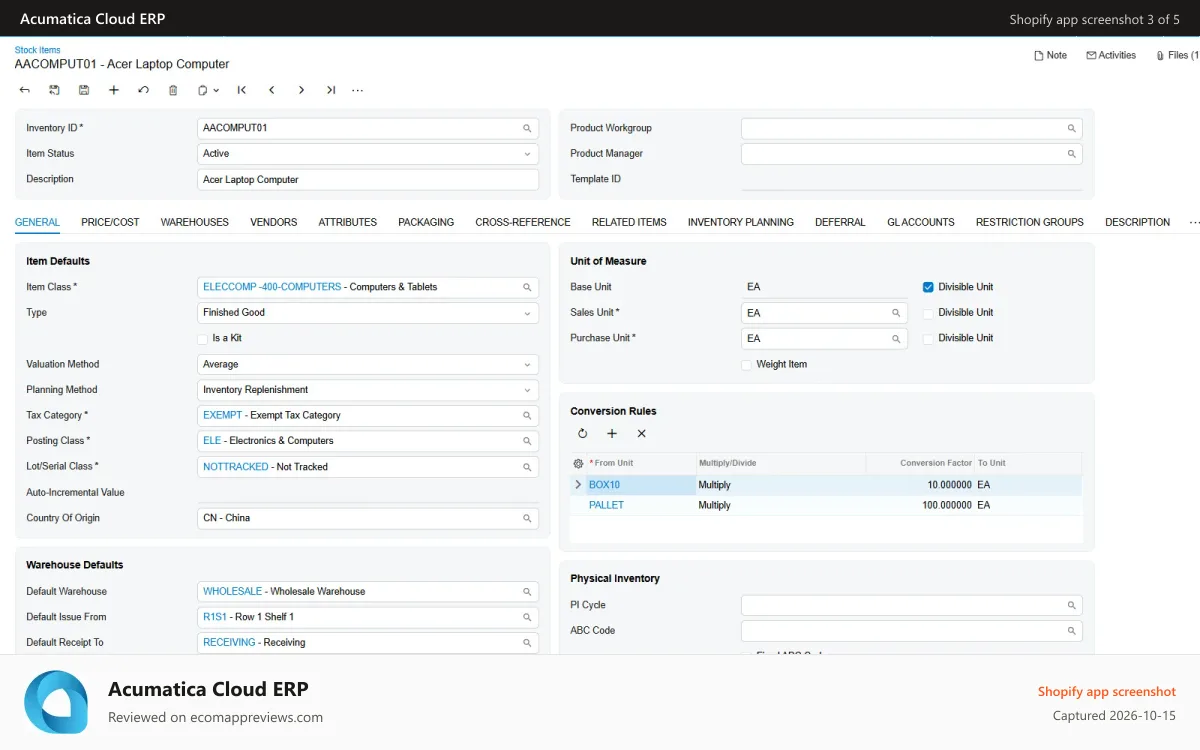Open the ELE posting class link
Image resolution: width=1200 pixels, height=750 pixels.
(x=211, y=441)
